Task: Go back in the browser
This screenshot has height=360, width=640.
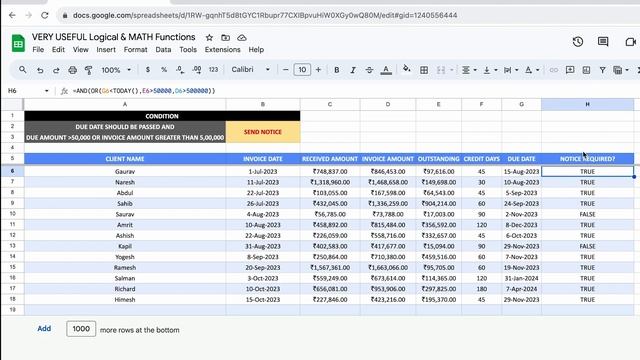Action: tap(12, 16)
